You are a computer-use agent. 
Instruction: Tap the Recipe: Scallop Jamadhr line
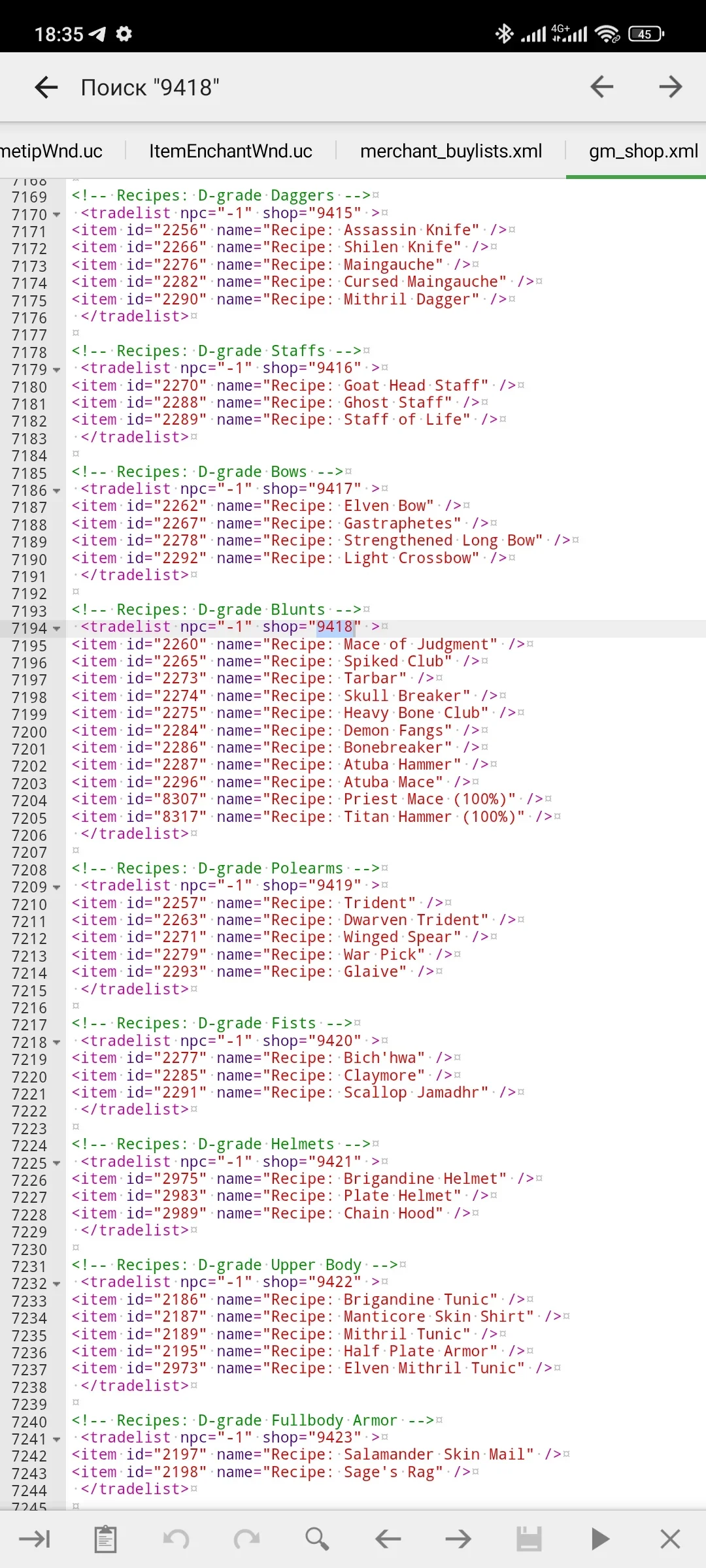tap(298, 1092)
